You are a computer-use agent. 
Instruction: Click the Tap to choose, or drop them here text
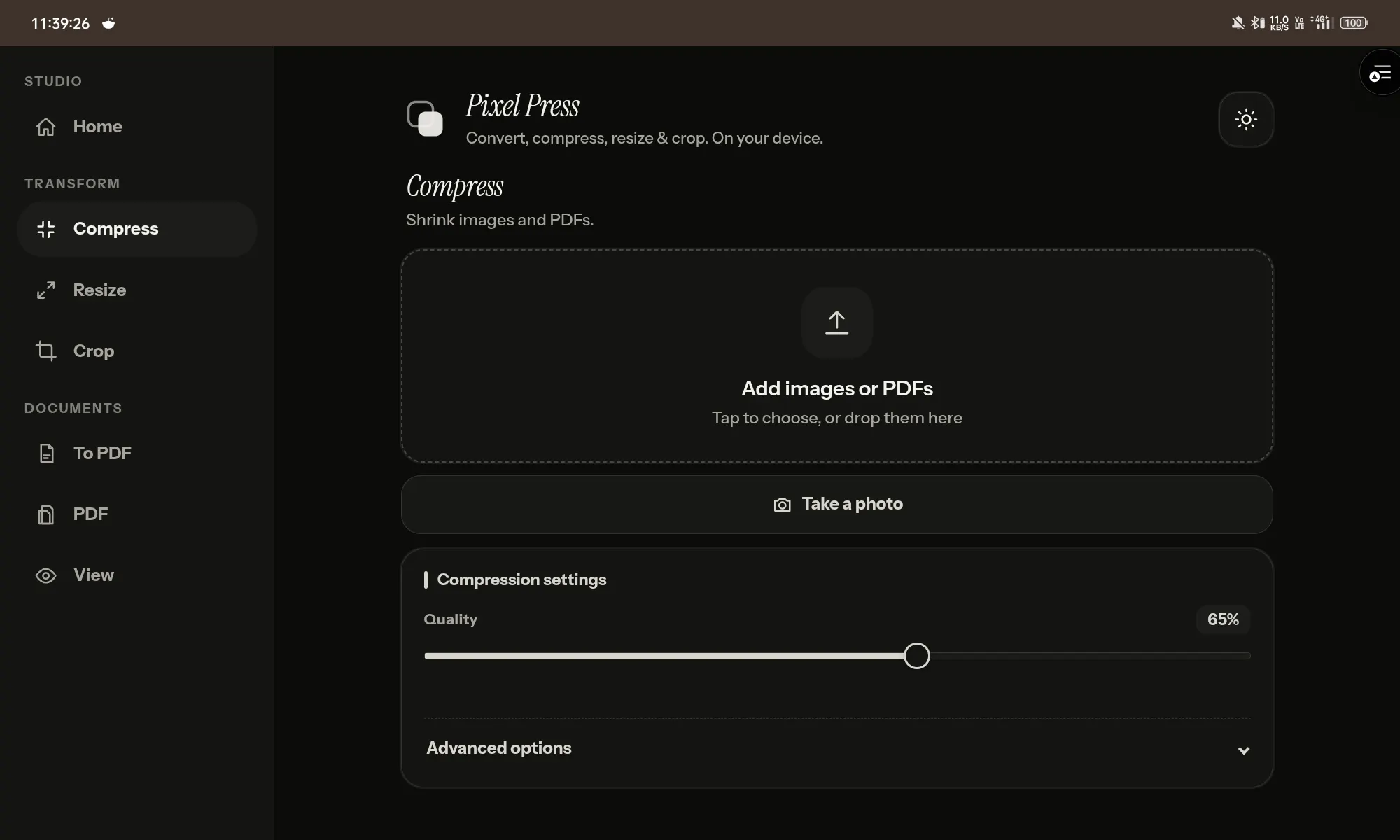point(836,418)
